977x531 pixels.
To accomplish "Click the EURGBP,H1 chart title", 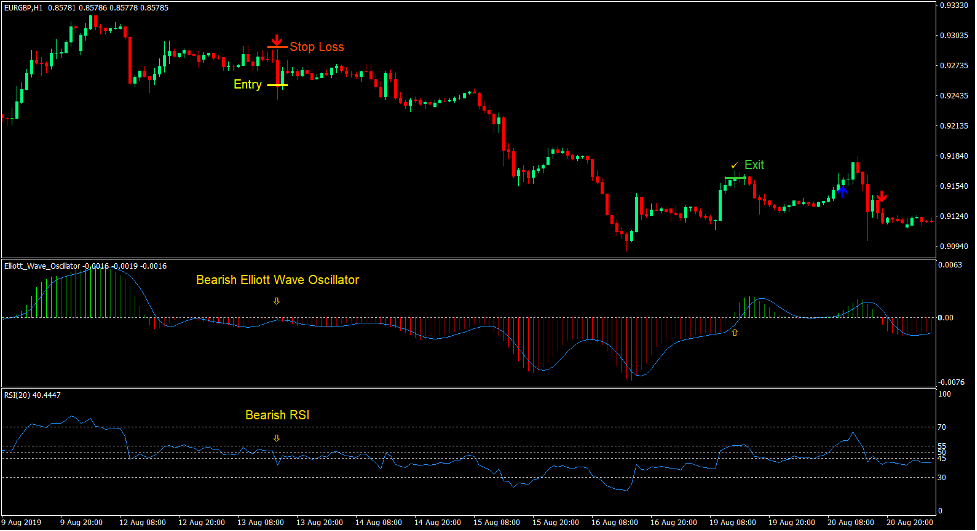I will coord(23,8).
